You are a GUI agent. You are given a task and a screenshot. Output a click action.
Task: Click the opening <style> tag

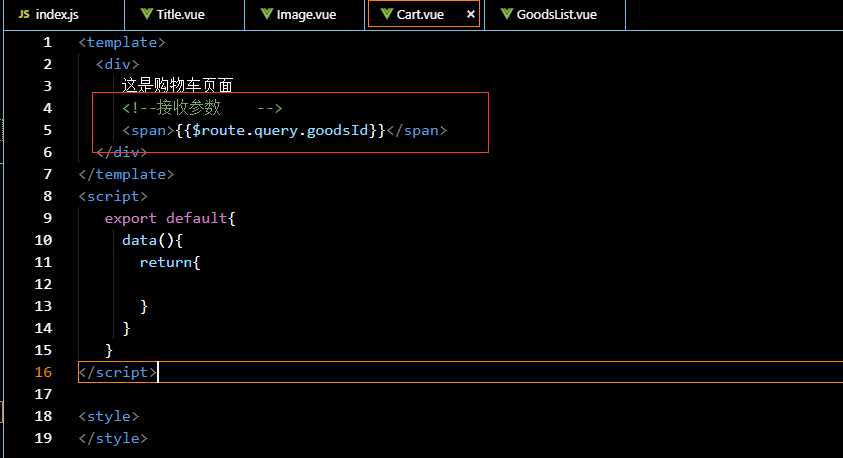(109, 417)
